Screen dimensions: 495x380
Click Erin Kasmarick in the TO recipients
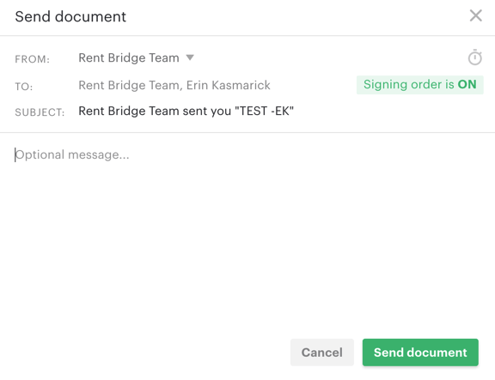(x=228, y=85)
